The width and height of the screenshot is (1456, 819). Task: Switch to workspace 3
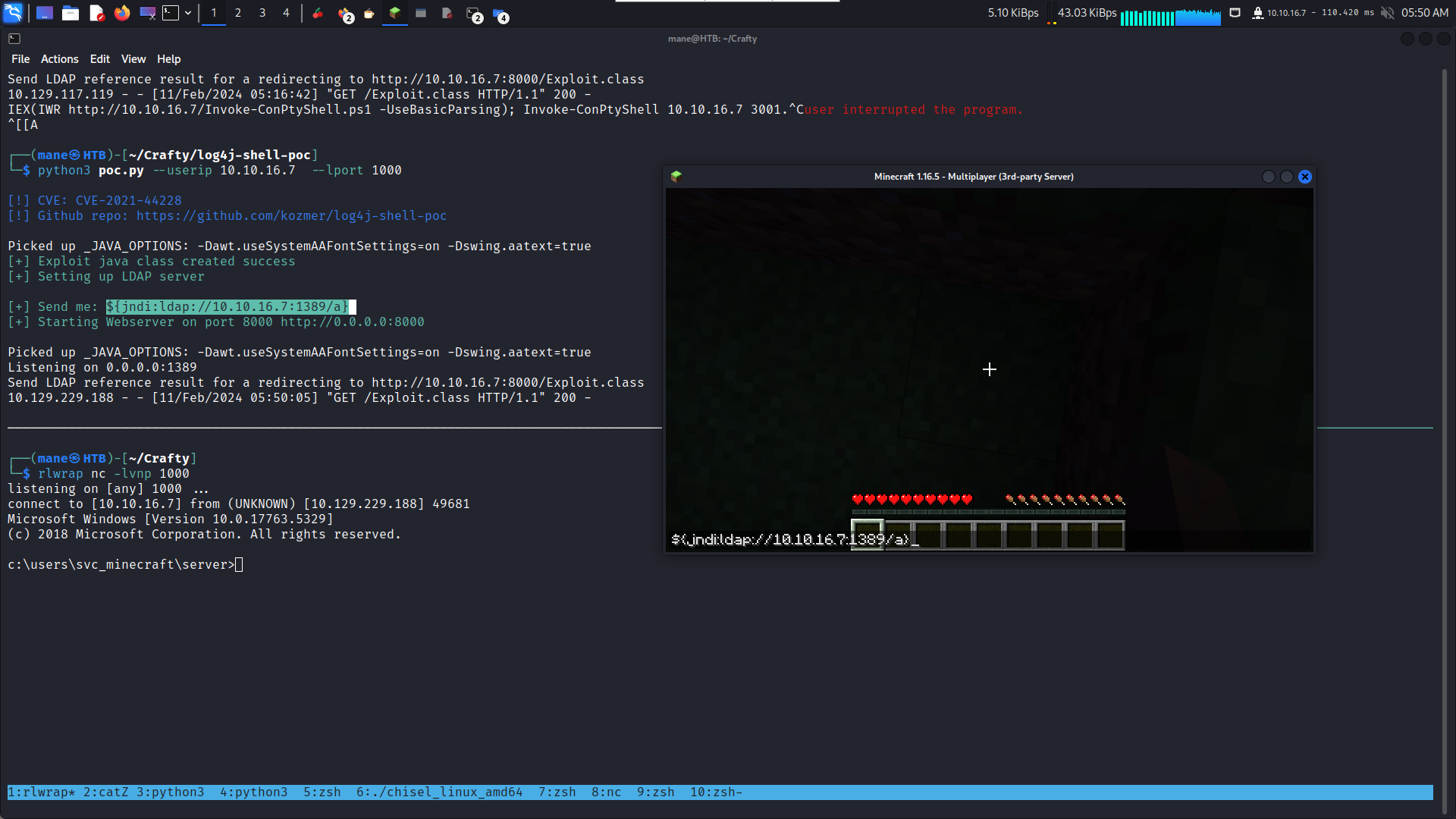pyautogui.click(x=262, y=13)
